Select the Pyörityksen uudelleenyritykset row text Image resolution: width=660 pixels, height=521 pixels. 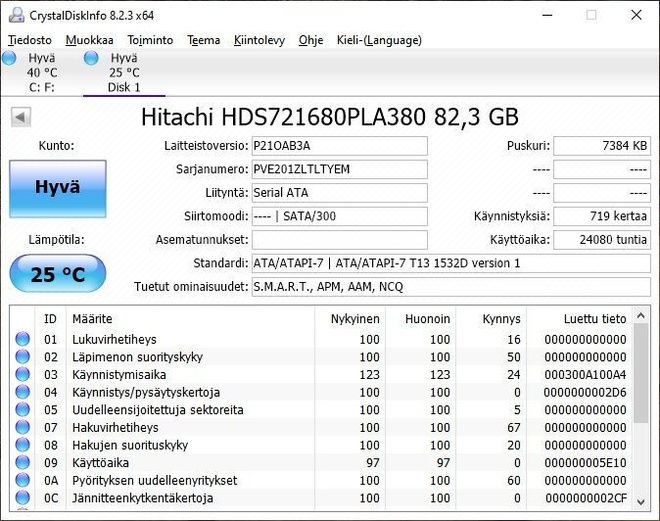pyautogui.click(x=154, y=480)
